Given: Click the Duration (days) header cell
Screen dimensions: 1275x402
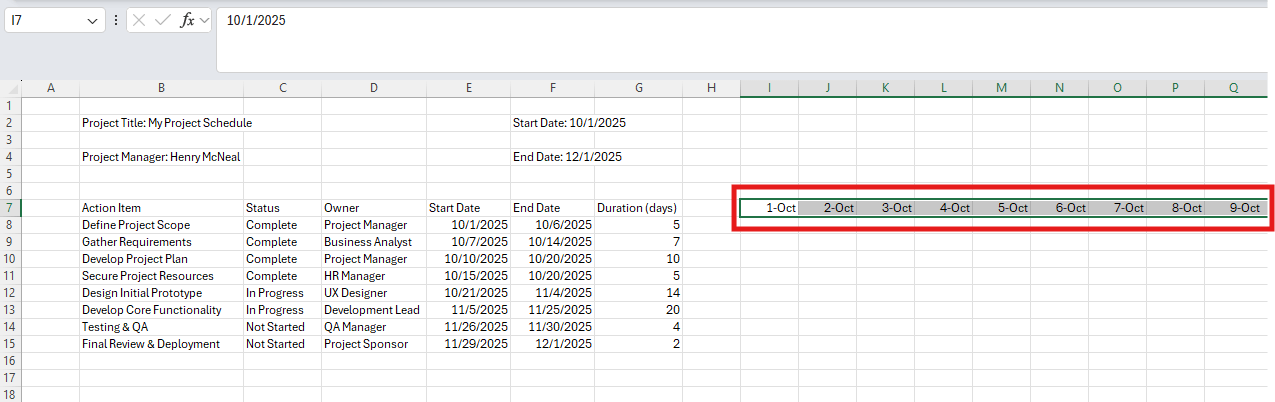Looking at the screenshot, I should [639, 208].
